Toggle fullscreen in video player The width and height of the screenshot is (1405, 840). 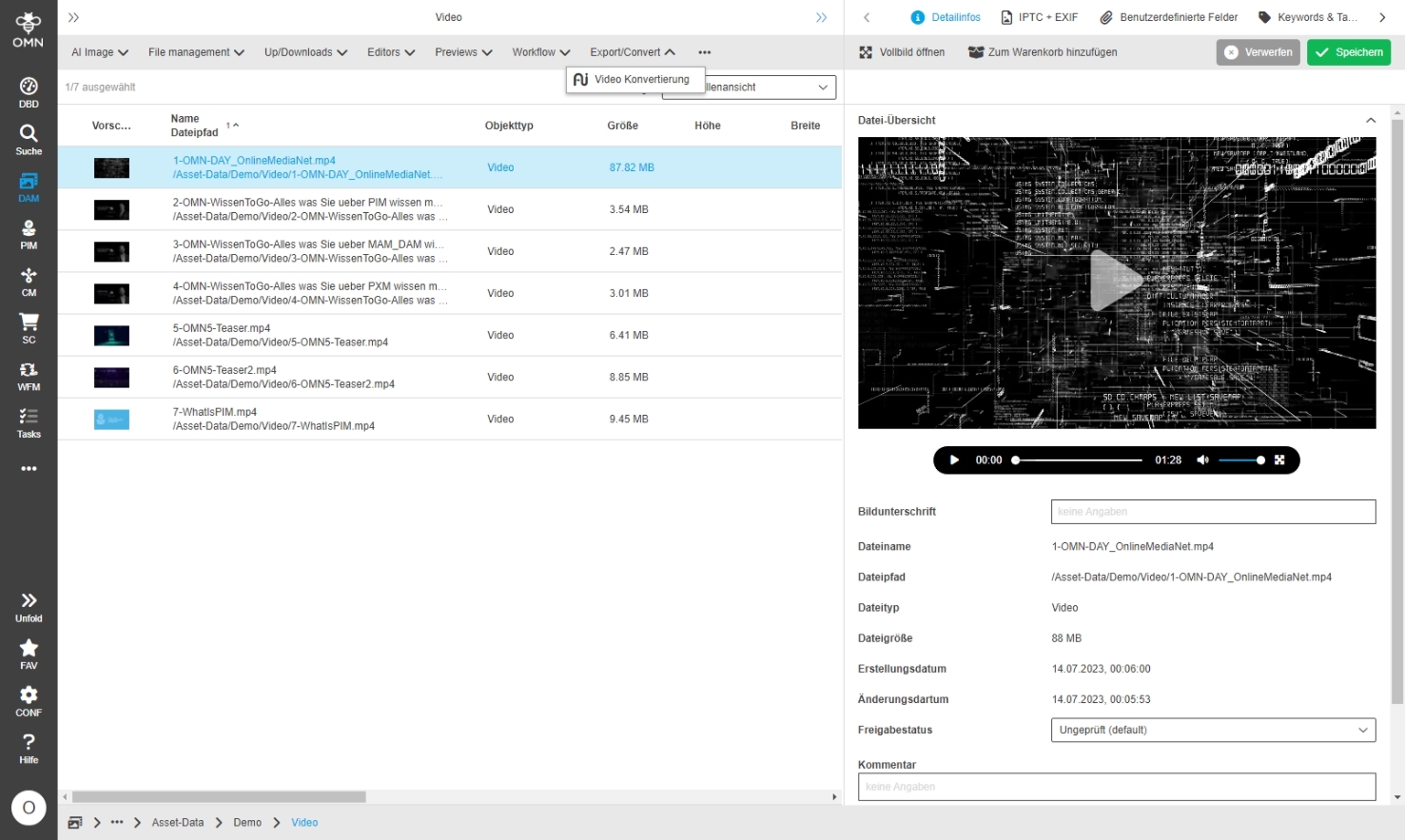click(x=1279, y=460)
